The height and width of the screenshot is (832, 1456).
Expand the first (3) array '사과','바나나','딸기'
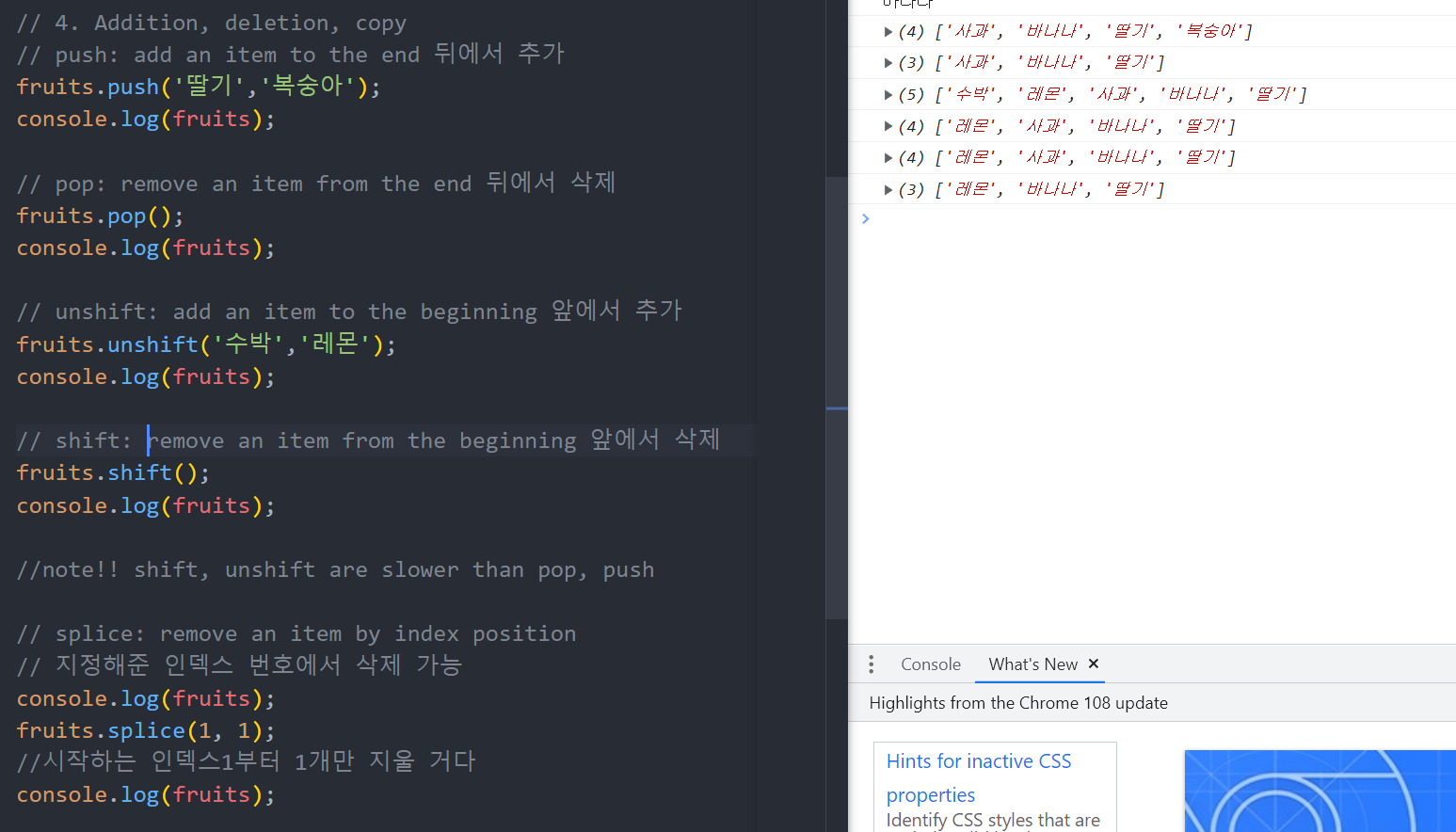[x=888, y=63]
